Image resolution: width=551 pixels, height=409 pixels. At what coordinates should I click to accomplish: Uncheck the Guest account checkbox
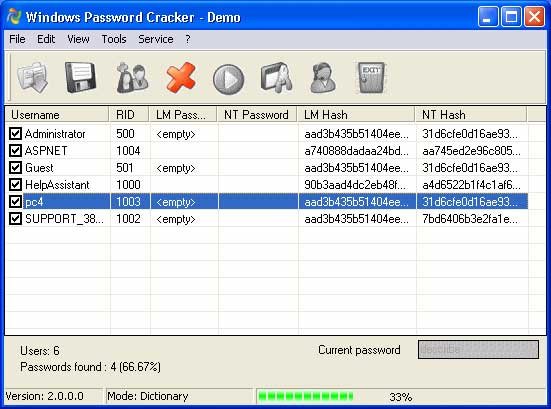pos(15,168)
